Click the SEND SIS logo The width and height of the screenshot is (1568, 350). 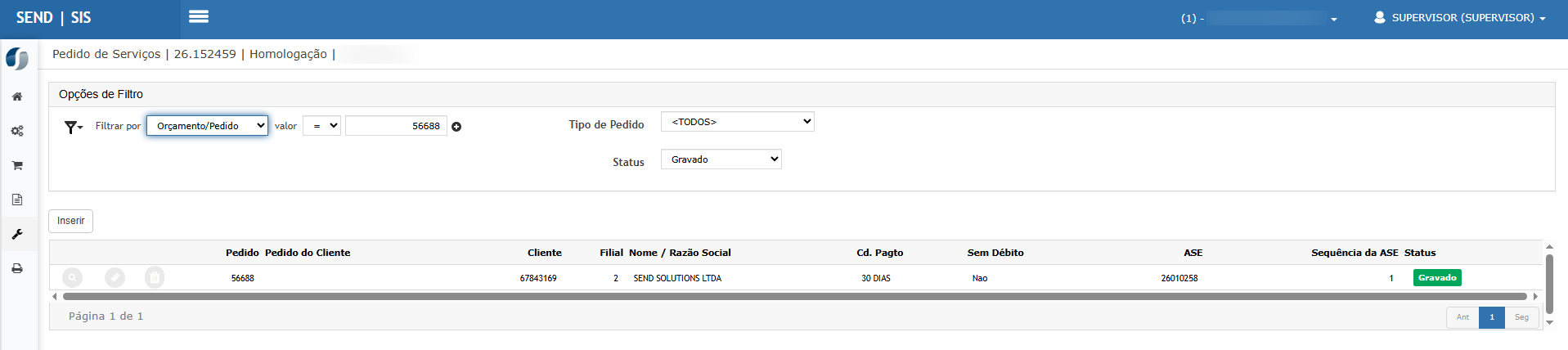[x=53, y=18]
